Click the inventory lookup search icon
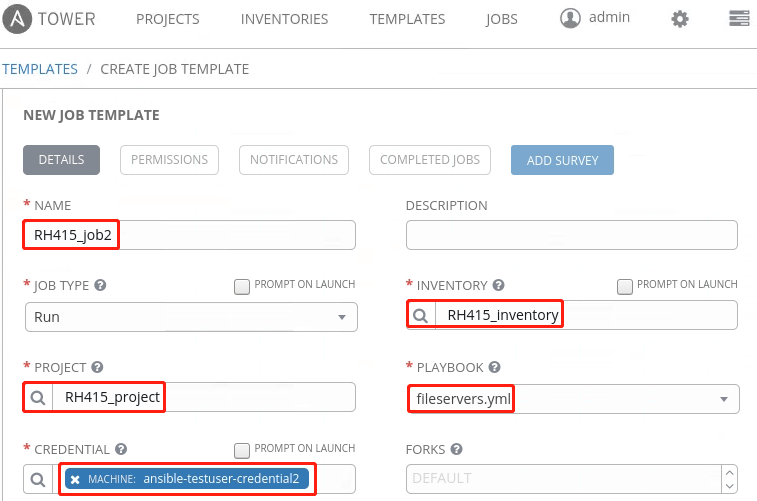This screenshot has height=501, width=757. click(x=421, y=315)
